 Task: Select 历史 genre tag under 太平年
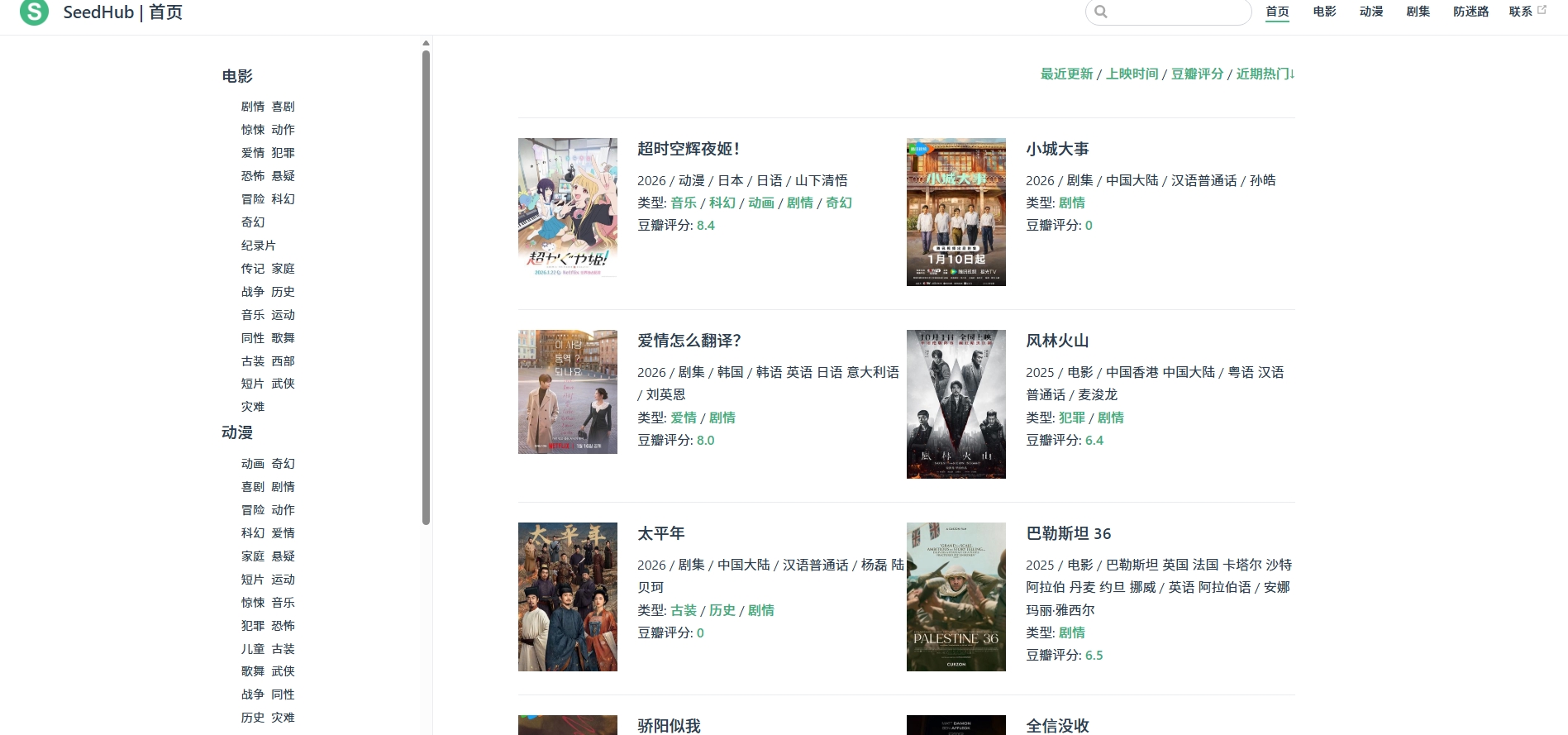[x=722, y=610]
